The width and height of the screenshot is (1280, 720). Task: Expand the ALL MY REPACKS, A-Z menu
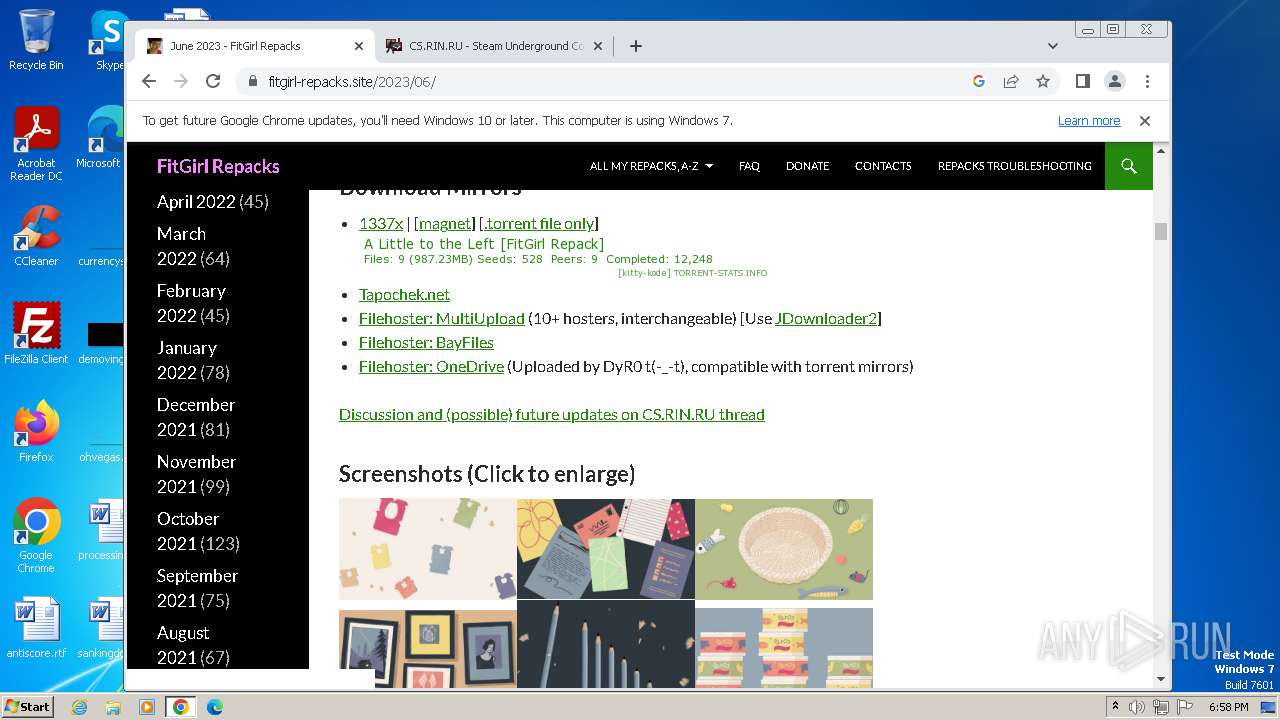click(651, 166)
